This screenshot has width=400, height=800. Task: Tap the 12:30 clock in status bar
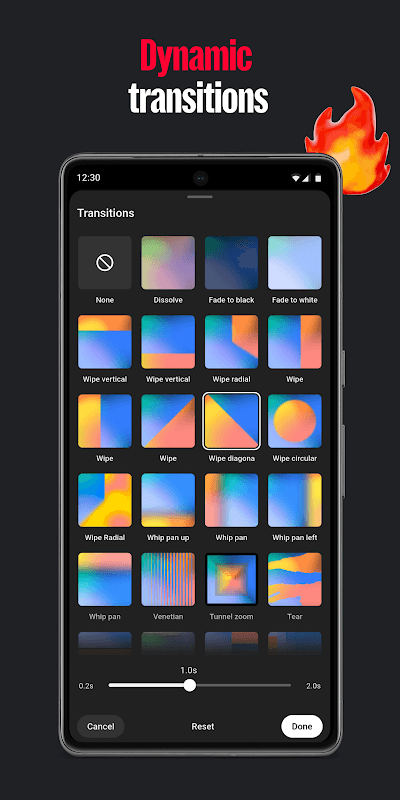click(88, 178)
